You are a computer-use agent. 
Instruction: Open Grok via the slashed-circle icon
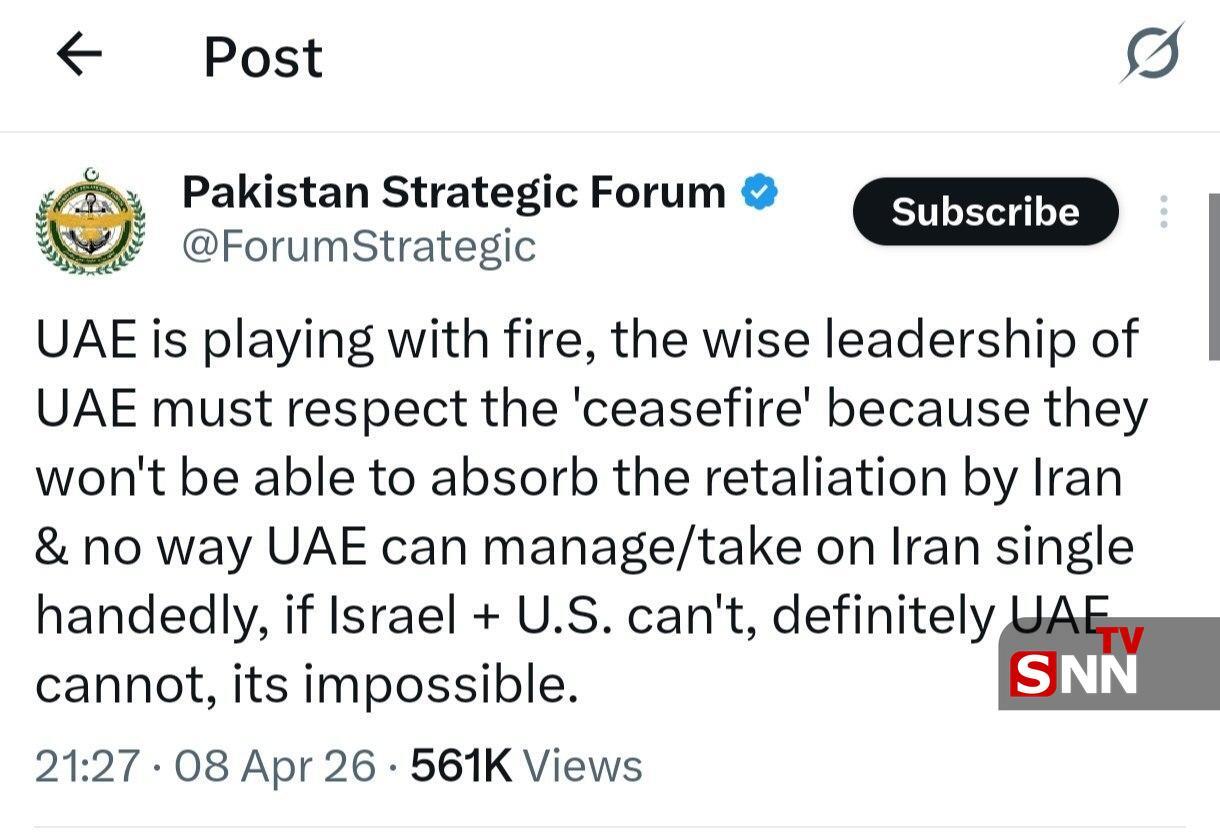click(x=1151, y=54)
